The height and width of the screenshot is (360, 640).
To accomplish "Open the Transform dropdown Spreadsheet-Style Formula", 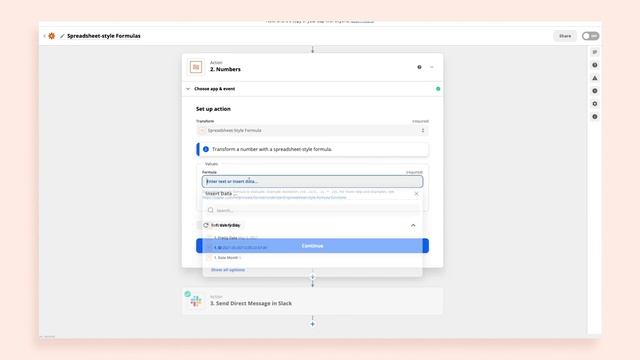I will (x=312, y=131).
